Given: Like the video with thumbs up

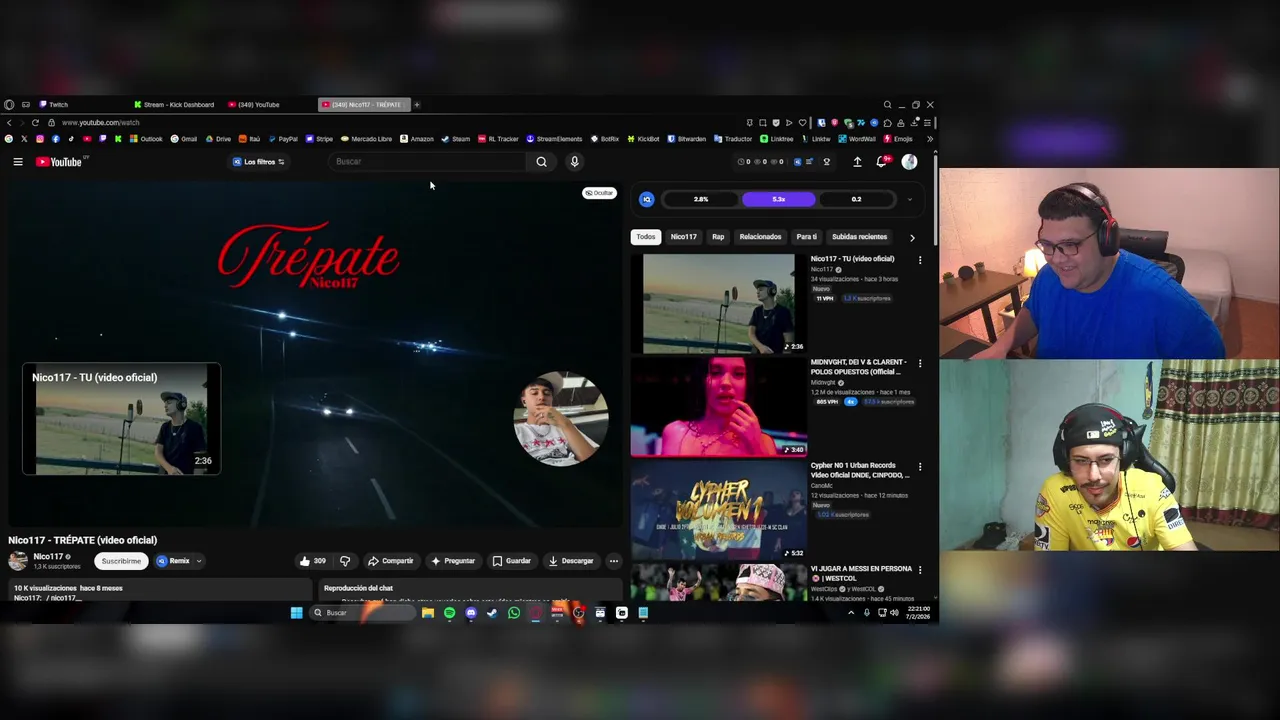Looking at the screenshot, I should click(x=313, y=561).
